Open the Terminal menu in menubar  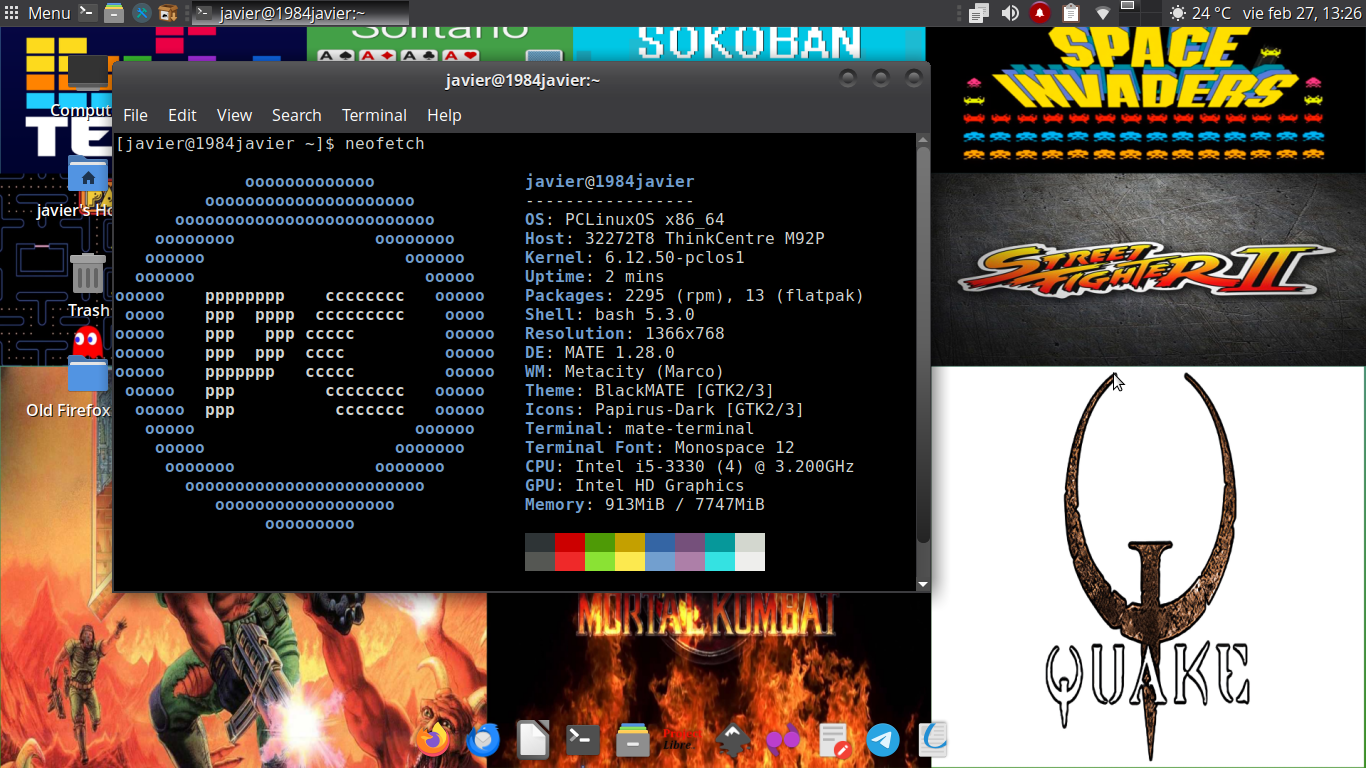pos(374,115)
